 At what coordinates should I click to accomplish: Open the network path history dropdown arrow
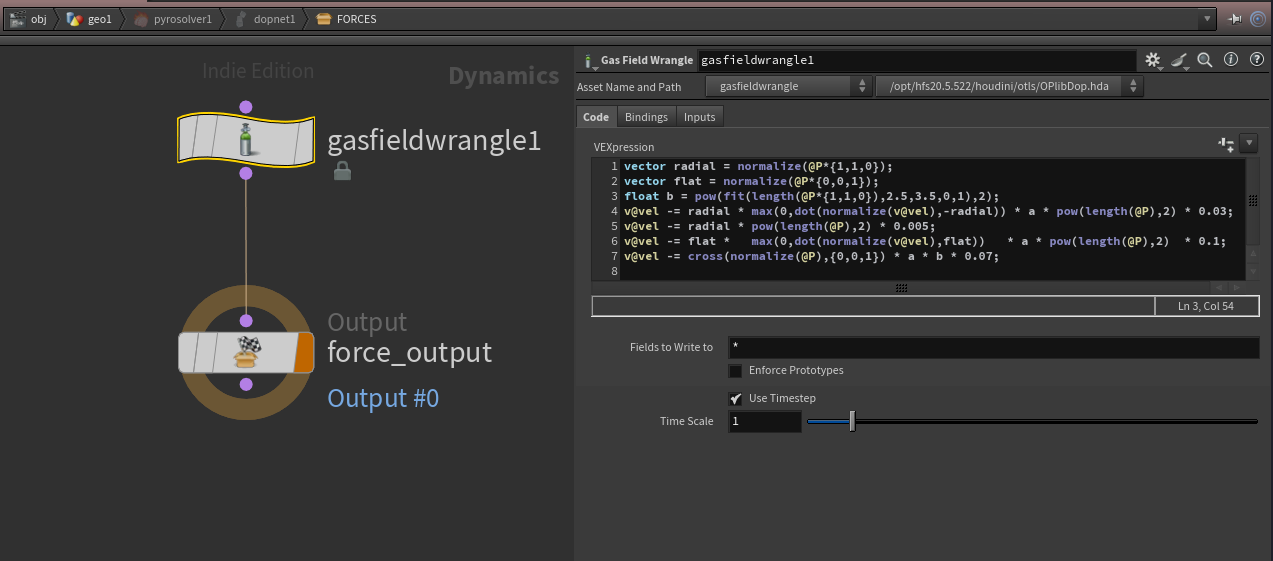point(1207,19)
